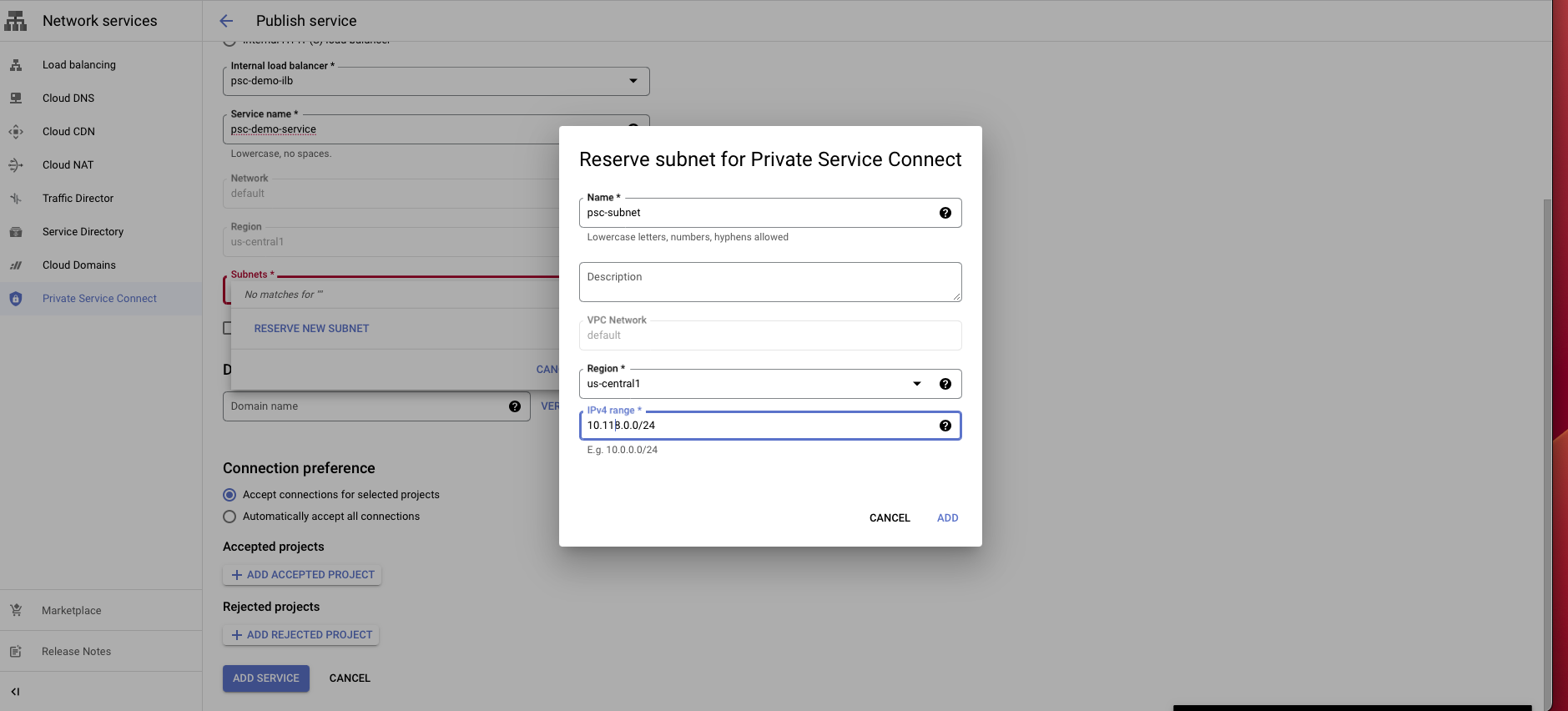Open Service Directory in sidebar

[83, 232]
